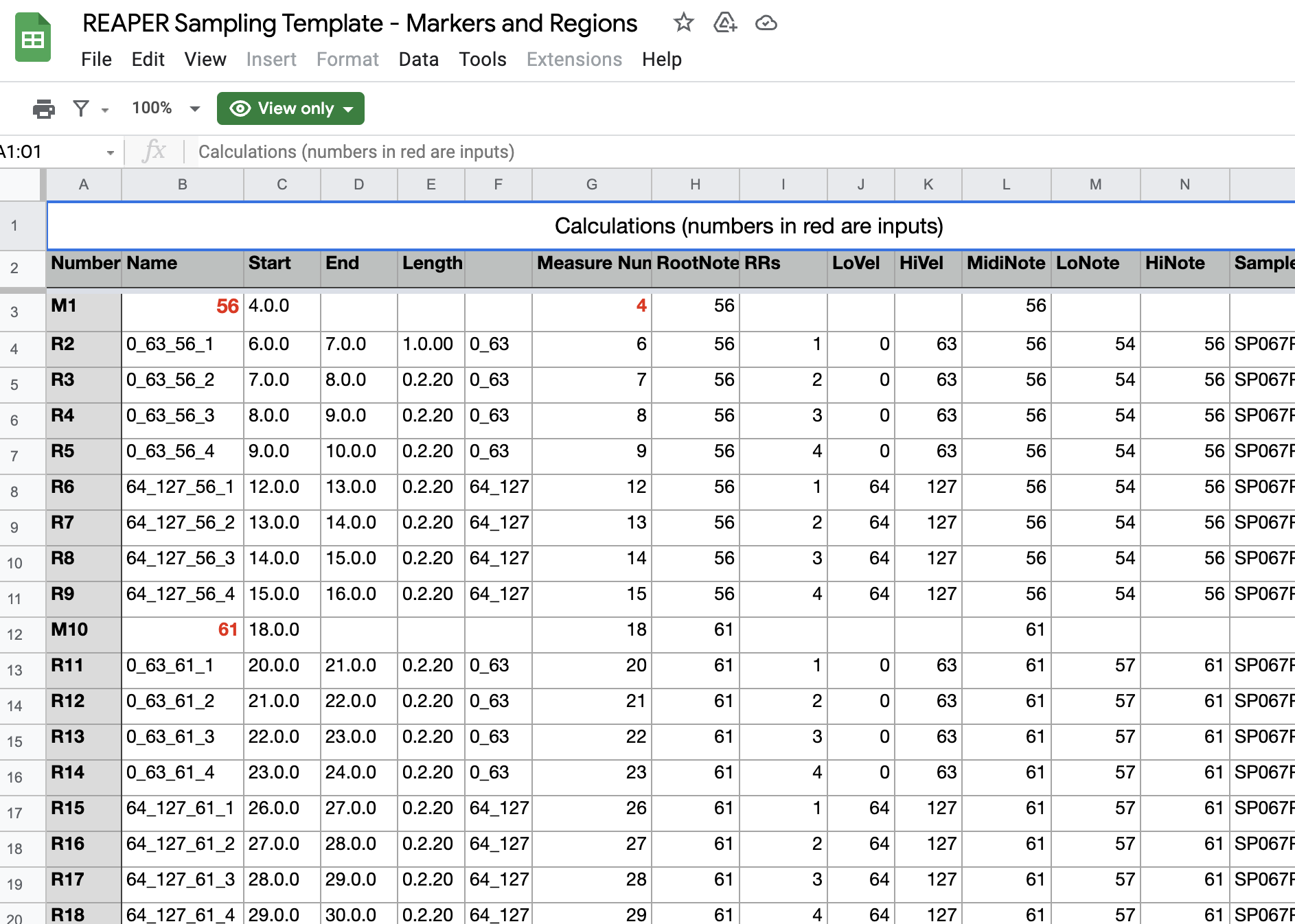
Task: Click the 'LoVel' header cell
Action: coord(861,268)
